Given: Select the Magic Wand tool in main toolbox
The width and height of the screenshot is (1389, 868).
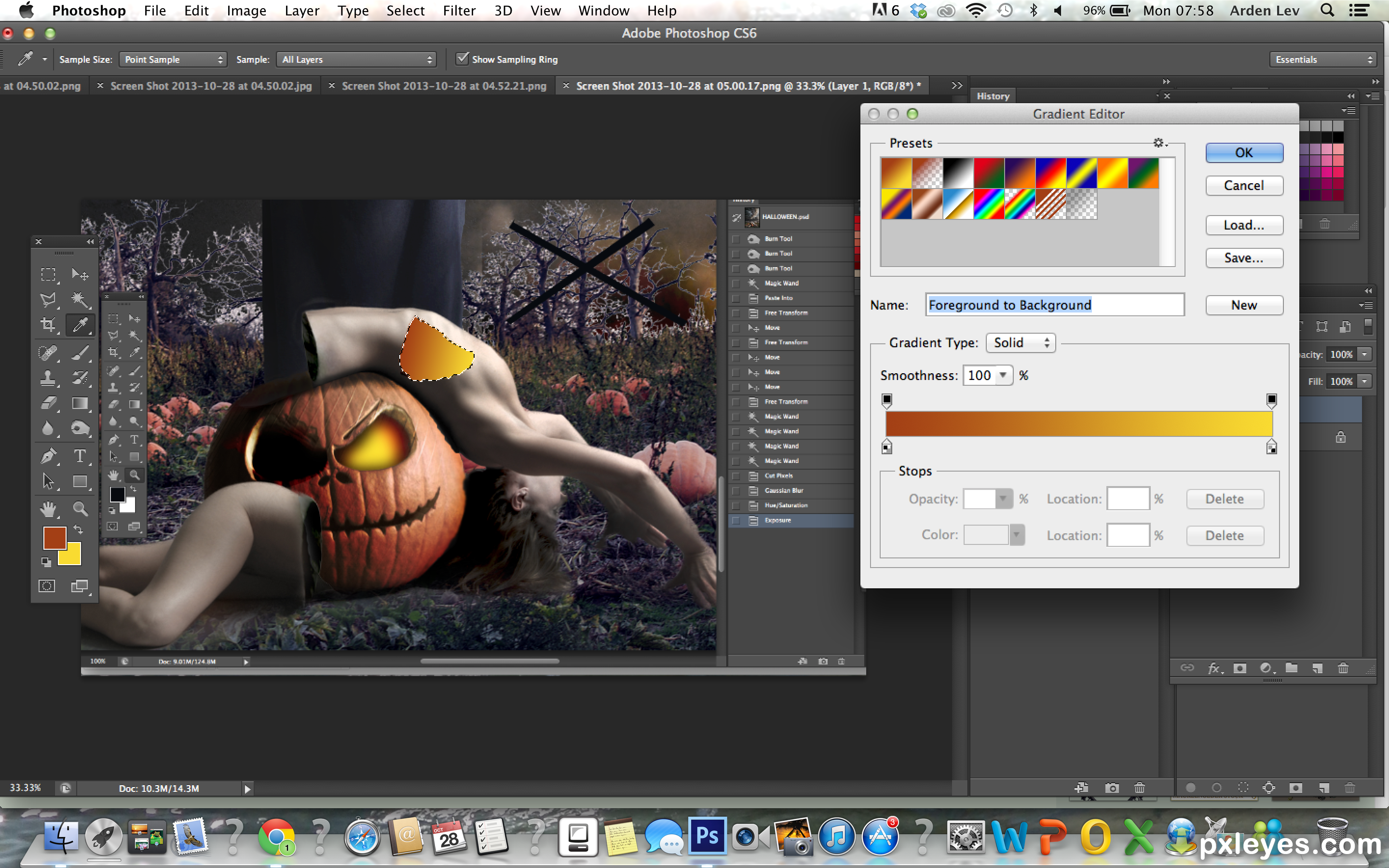Looking at the screenshot, I should click(x=80, y=299).
